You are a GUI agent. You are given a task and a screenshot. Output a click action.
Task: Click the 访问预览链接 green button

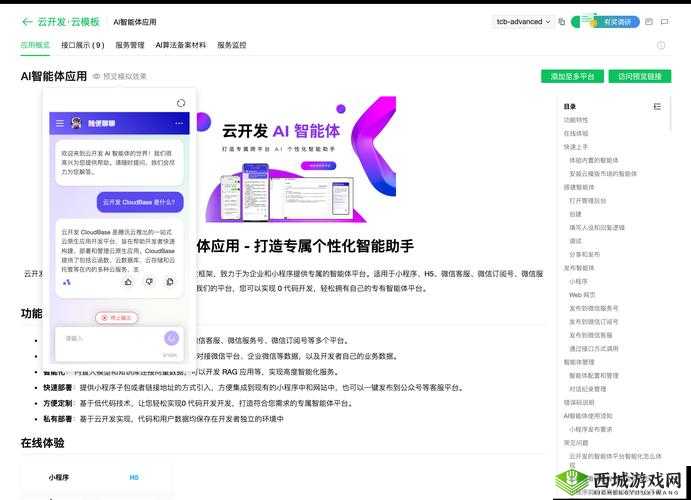(x=640, y=76)
